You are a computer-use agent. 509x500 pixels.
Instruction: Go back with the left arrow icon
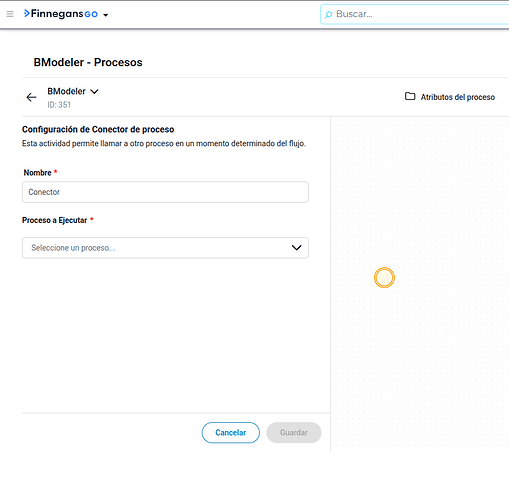[31, 97]
